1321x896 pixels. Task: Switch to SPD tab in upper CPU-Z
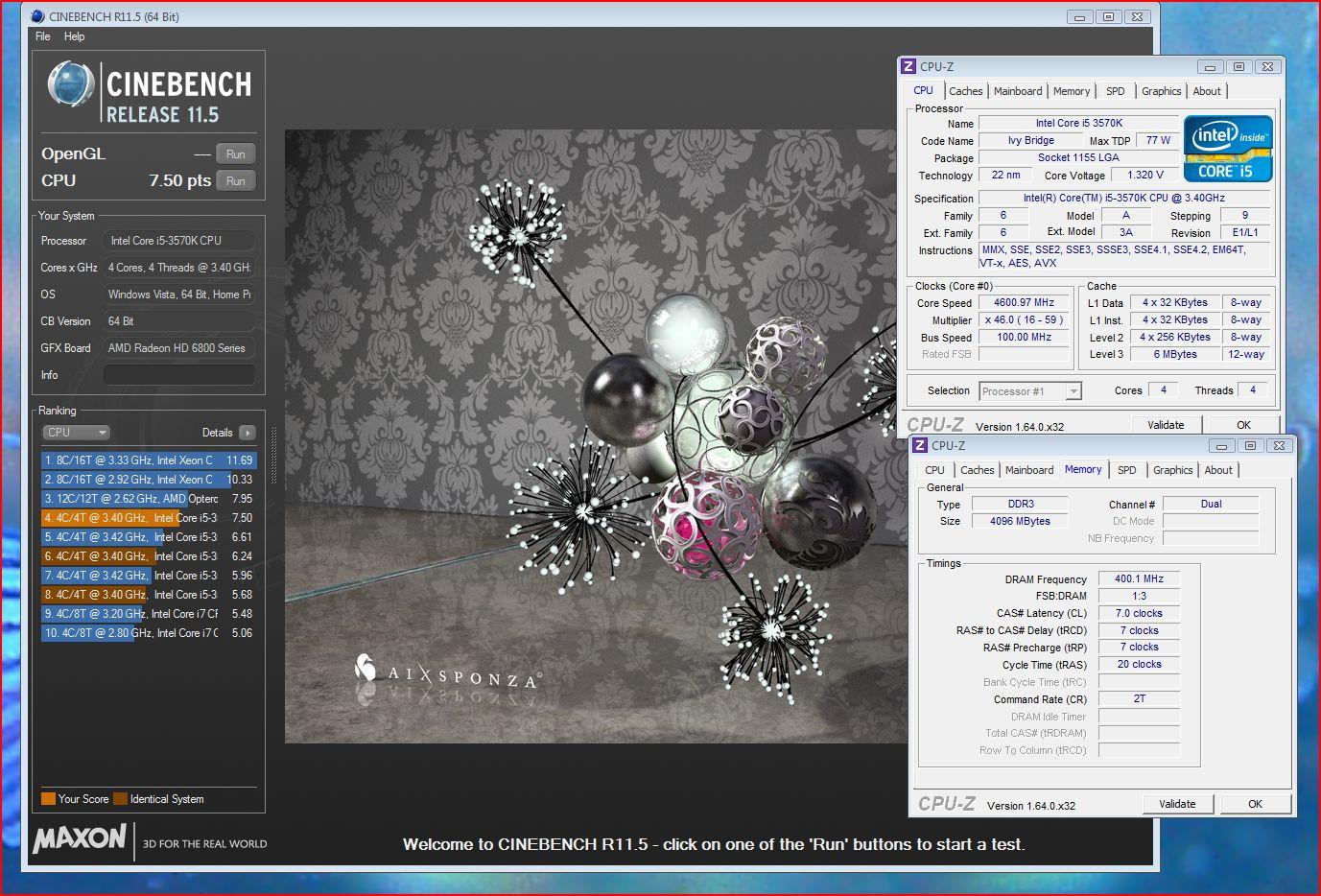click(1115, 91)
